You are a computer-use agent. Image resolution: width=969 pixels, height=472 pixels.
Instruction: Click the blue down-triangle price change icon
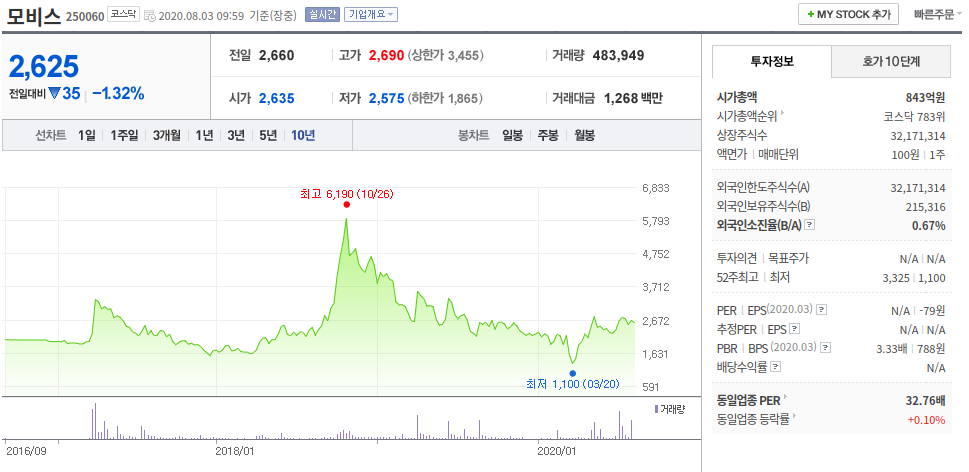coord(54,93)
